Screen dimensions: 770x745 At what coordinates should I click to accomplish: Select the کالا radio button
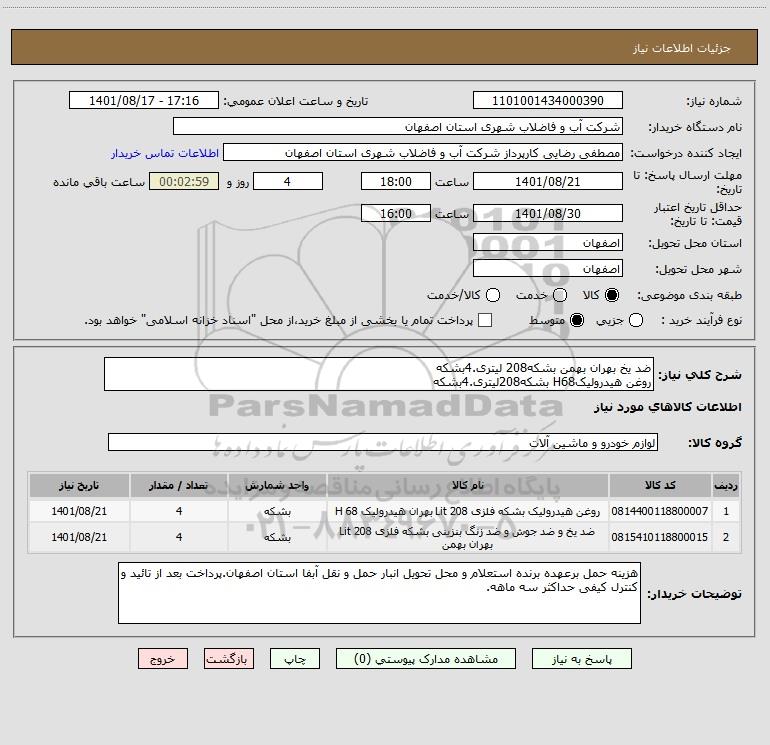point(612,295)
